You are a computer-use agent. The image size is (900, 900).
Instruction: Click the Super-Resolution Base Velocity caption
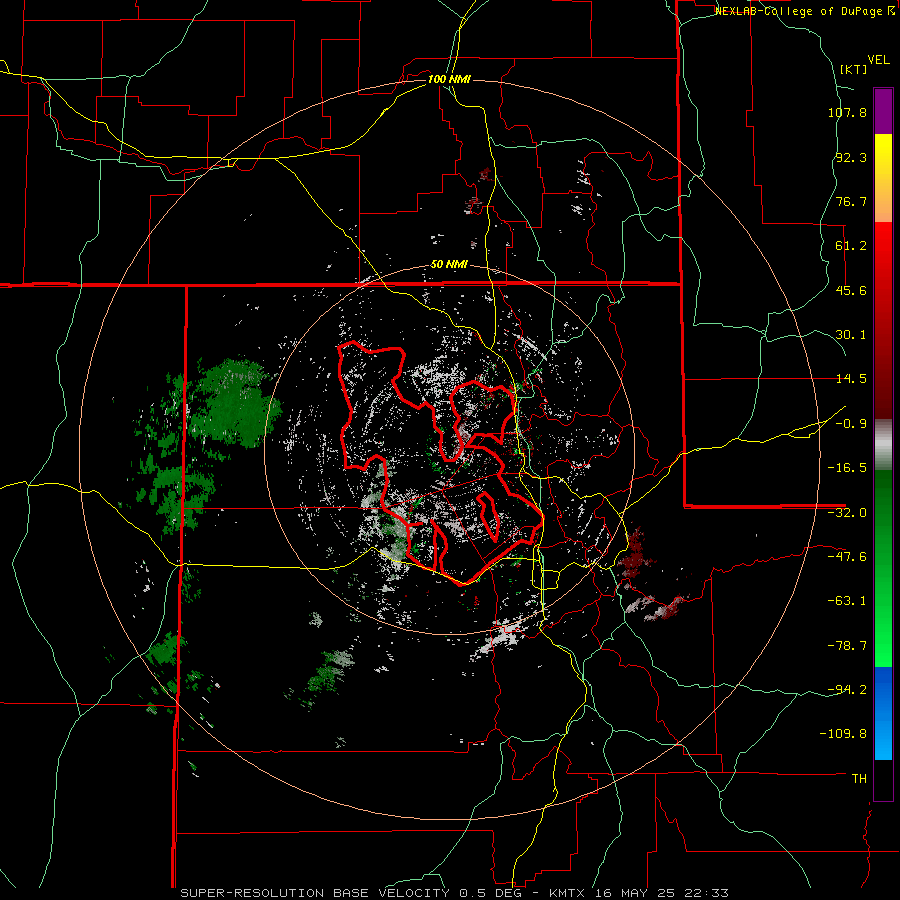455,893
